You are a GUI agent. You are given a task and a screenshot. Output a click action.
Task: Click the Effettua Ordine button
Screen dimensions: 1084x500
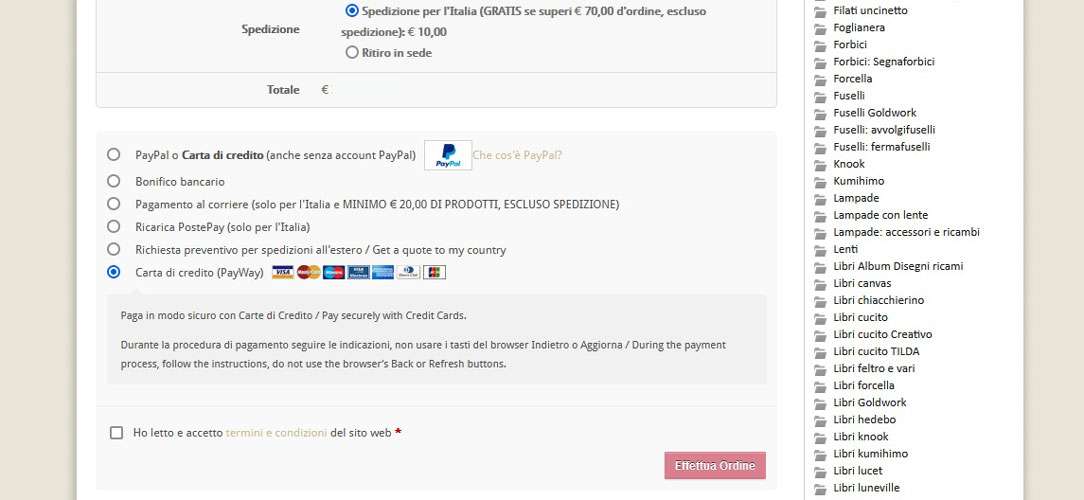pyautogui.click(x=715, y=465)
